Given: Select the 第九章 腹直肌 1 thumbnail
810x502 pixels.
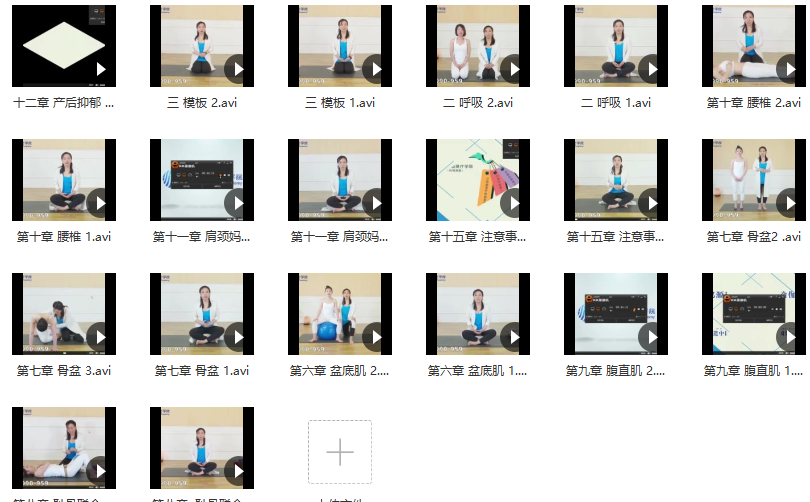Looking at the screenshot, I should [x=754, y=314].
